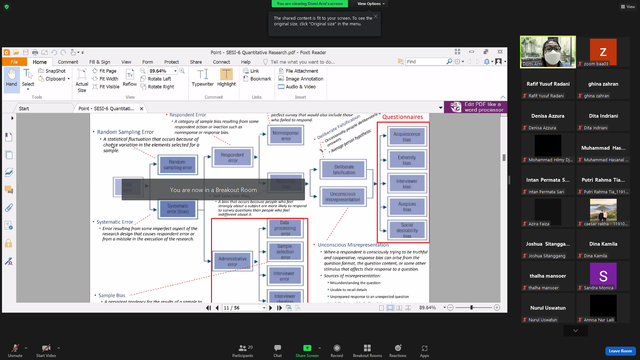This screenshot has width=640, height=360.
Task: Open the page number dropdown
Action: [264, 308]
